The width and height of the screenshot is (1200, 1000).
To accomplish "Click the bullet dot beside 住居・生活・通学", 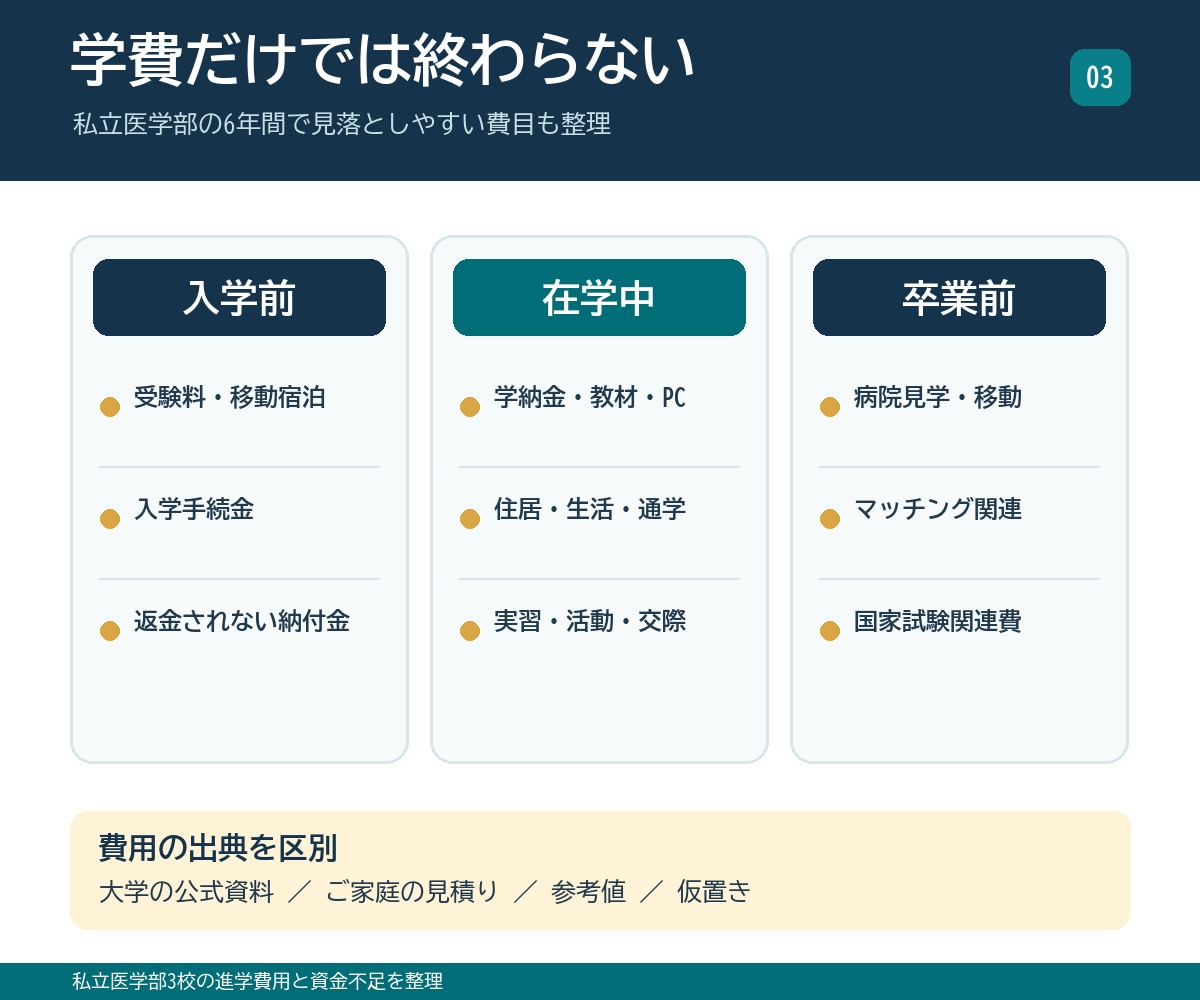I will tap(470, 519).
